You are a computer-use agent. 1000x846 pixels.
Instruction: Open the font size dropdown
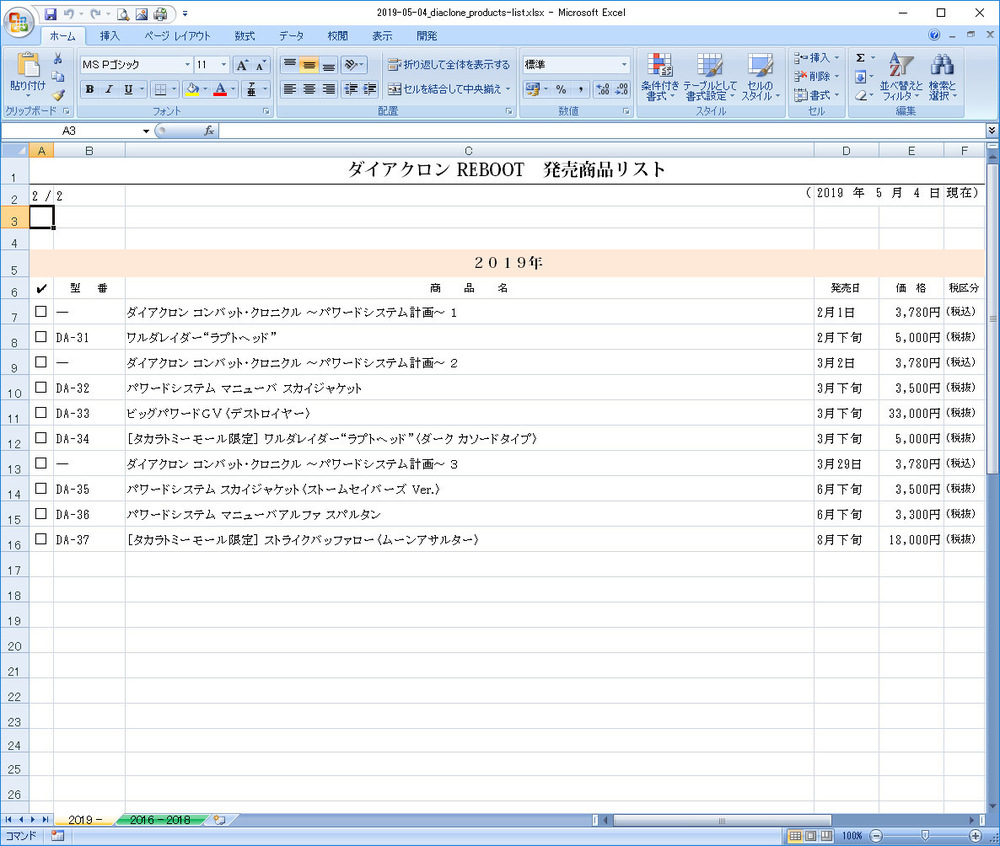(223, 65)
